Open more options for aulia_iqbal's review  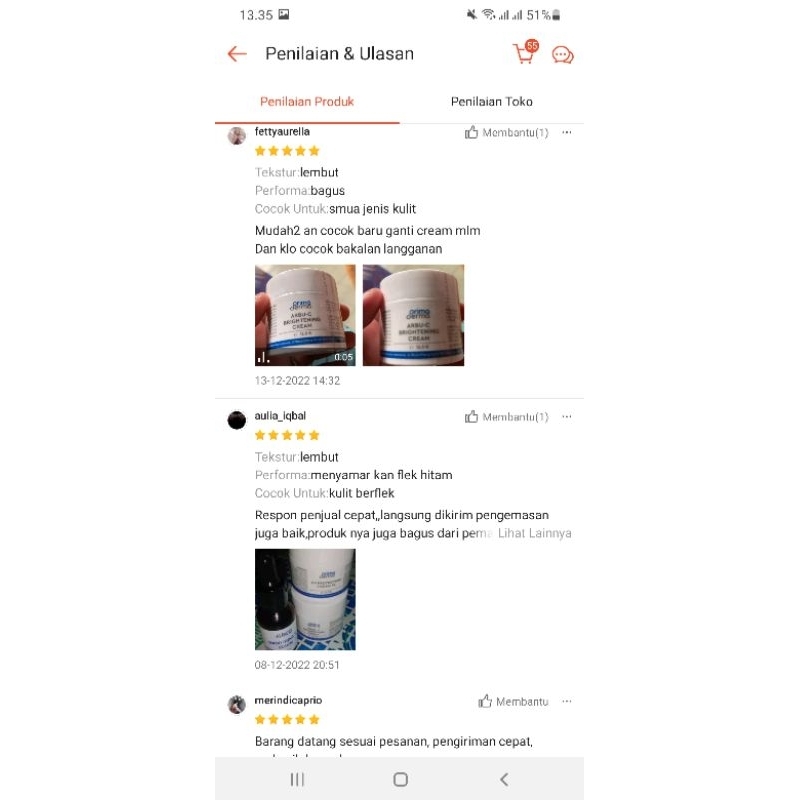pos(567,417)
